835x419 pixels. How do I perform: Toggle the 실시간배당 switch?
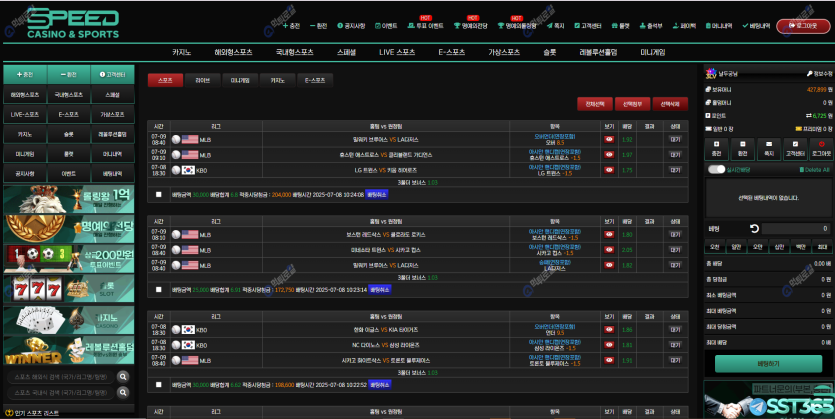716,169
